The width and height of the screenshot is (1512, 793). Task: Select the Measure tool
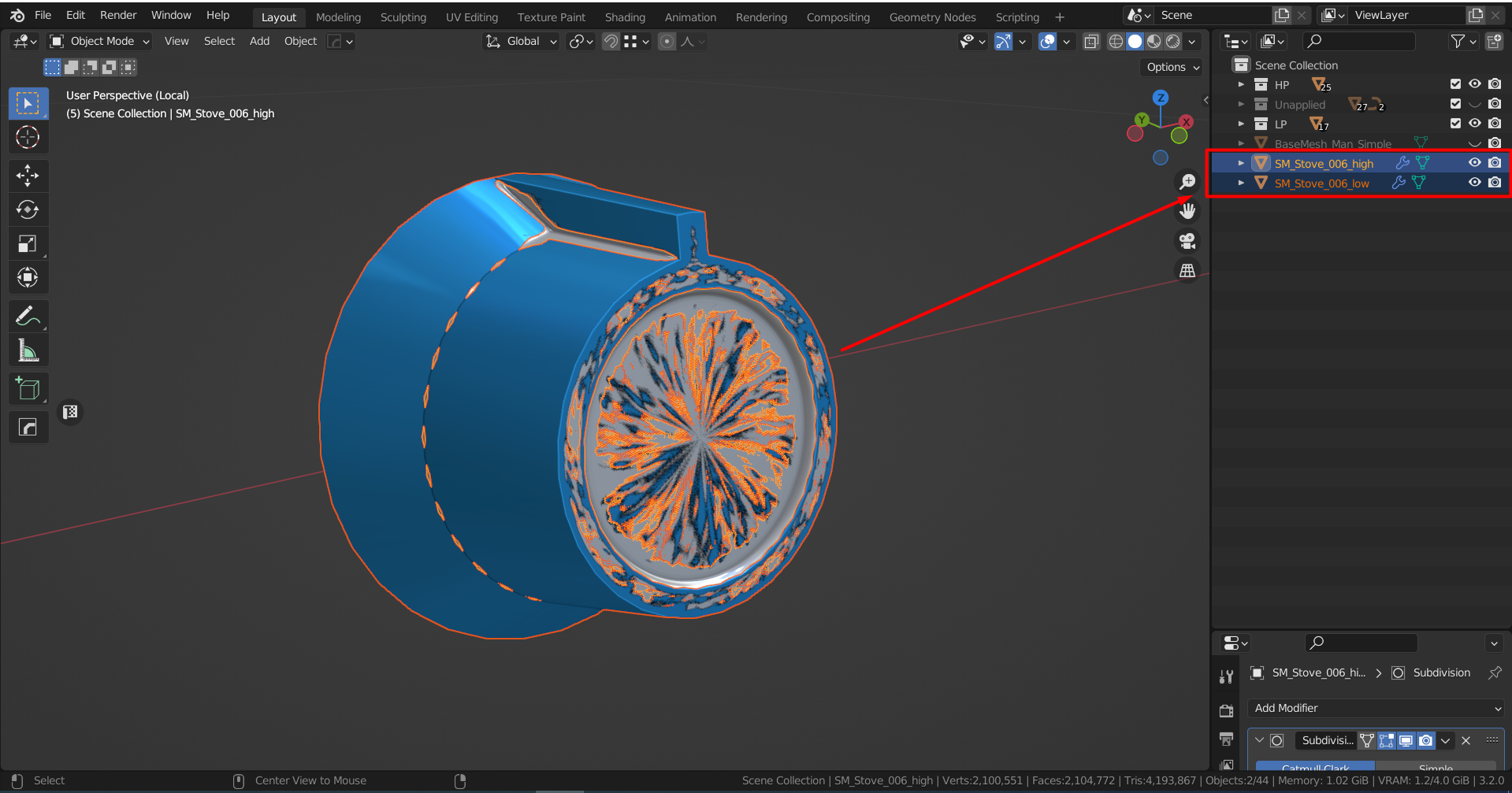click(28, 351)
